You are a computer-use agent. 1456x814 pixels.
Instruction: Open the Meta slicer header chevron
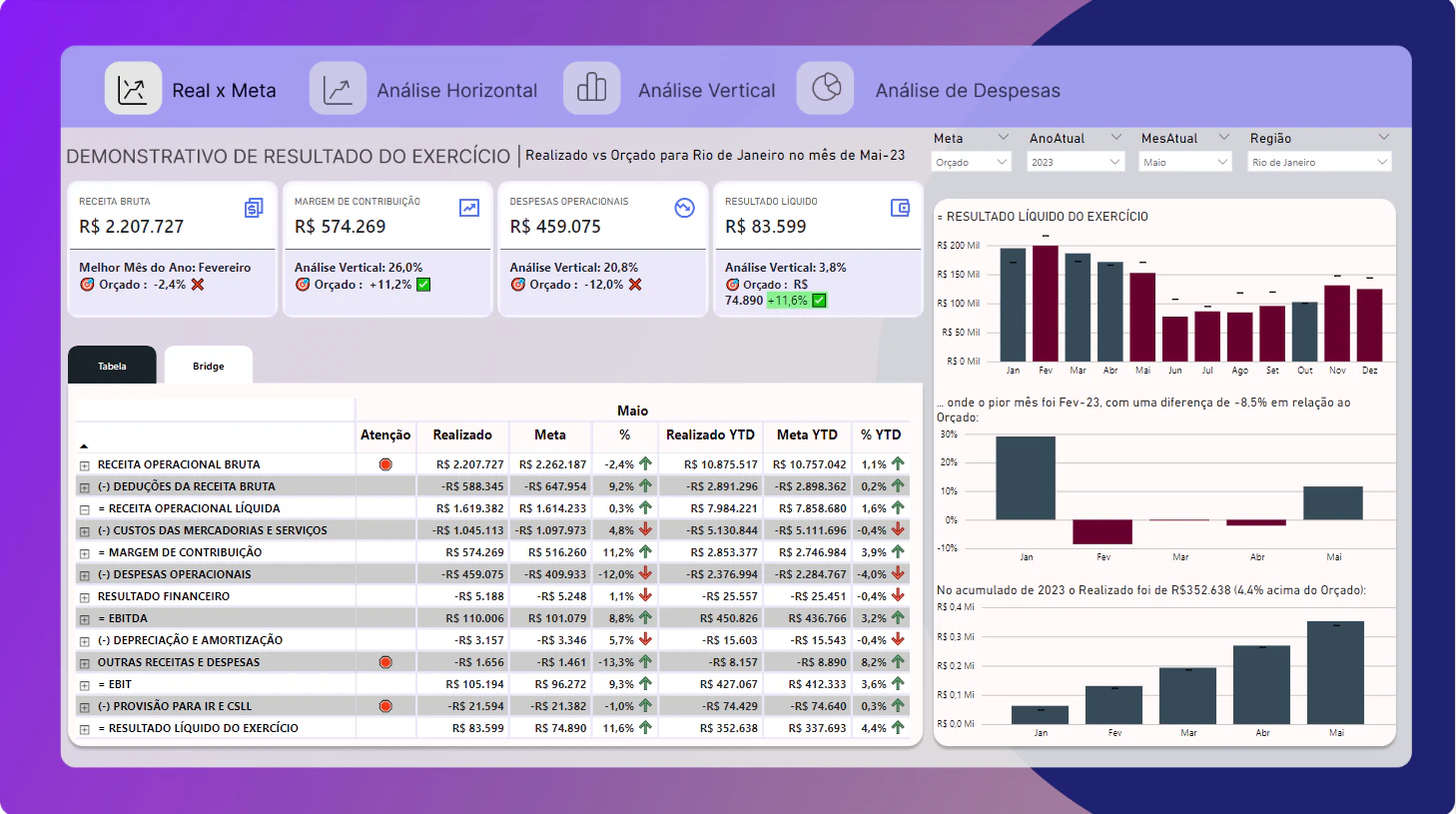1004,137
